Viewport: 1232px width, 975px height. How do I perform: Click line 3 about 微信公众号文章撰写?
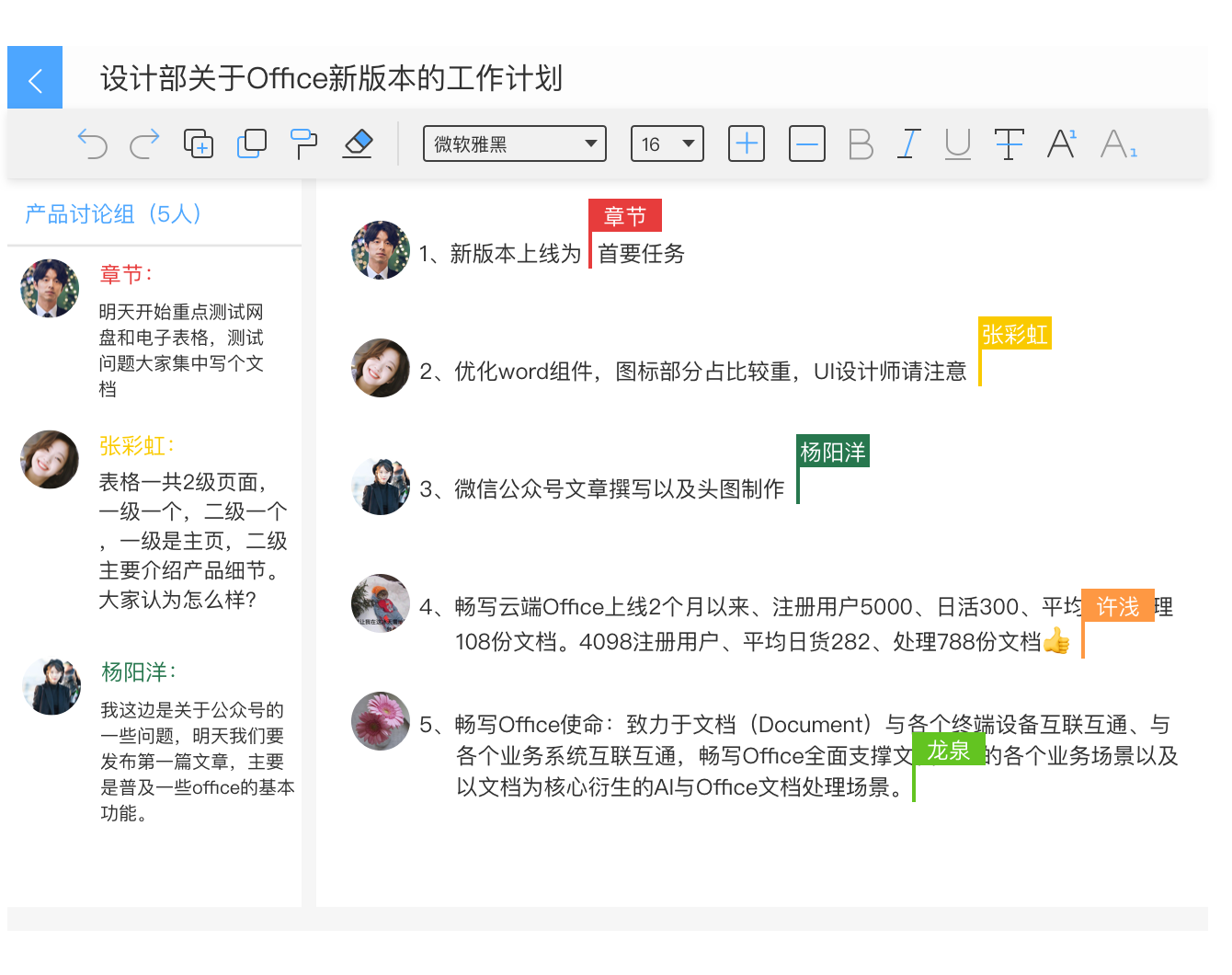click(x=602, y=489)
